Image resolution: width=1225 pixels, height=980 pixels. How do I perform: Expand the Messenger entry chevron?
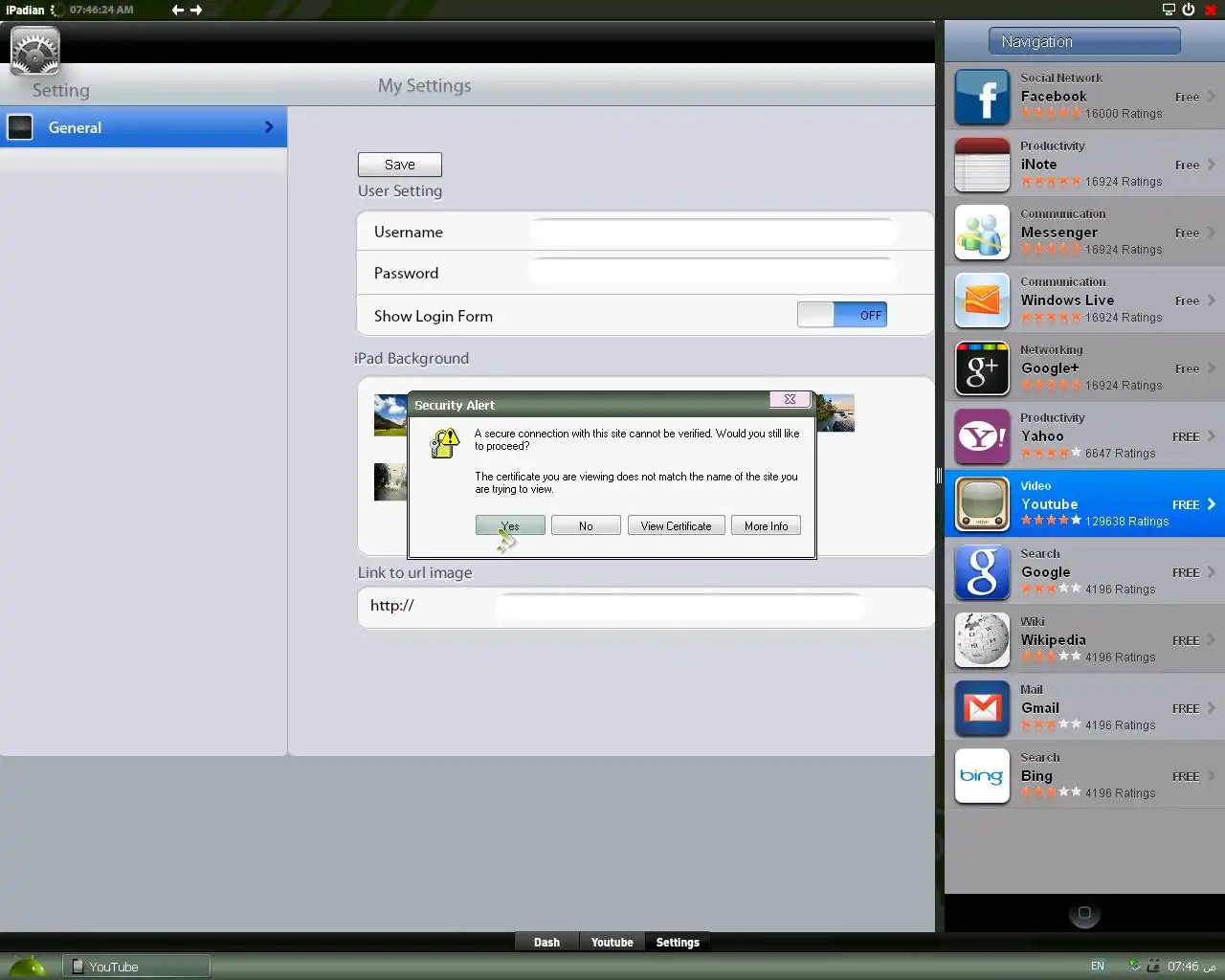[x=1212, y=233]
